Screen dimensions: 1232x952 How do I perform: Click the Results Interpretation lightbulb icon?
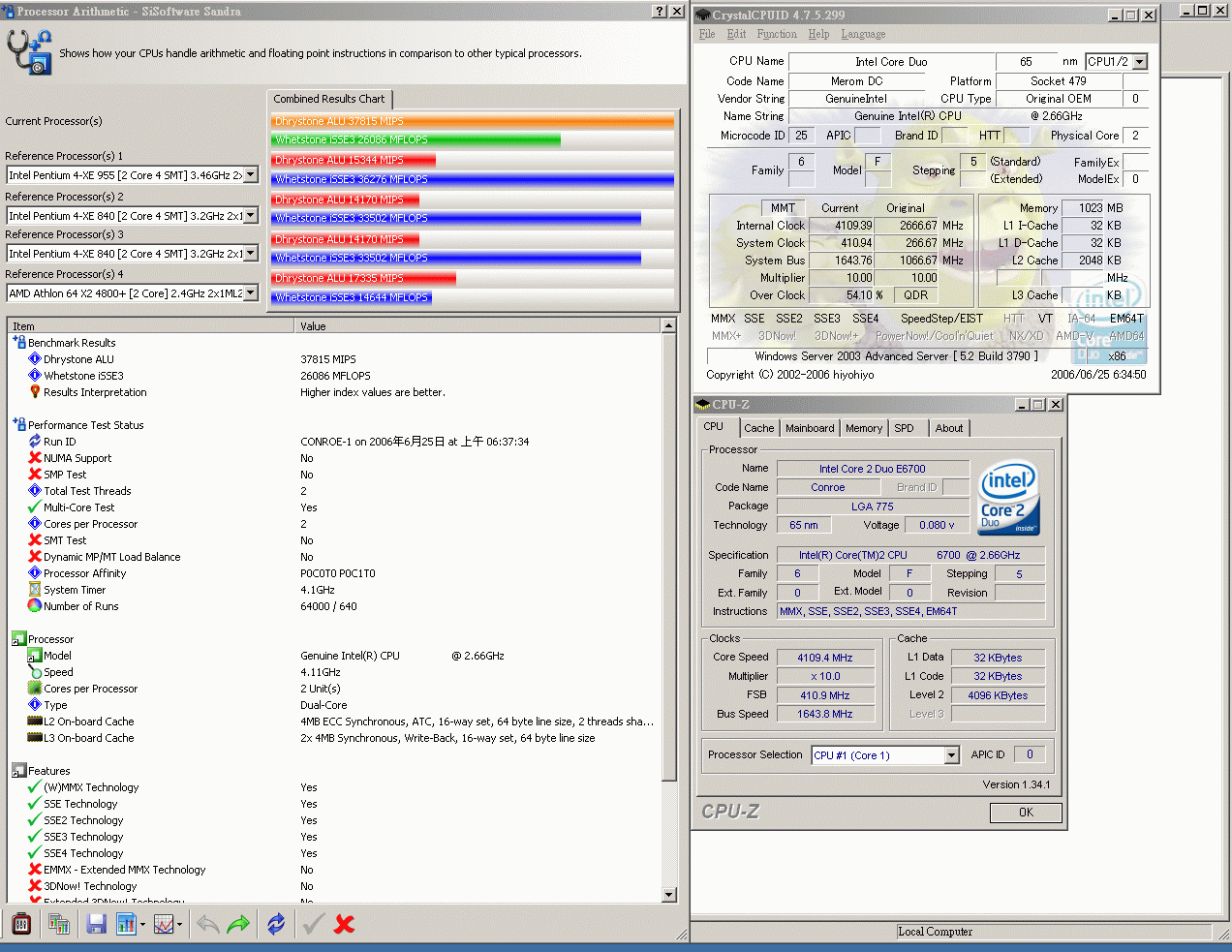35,392
